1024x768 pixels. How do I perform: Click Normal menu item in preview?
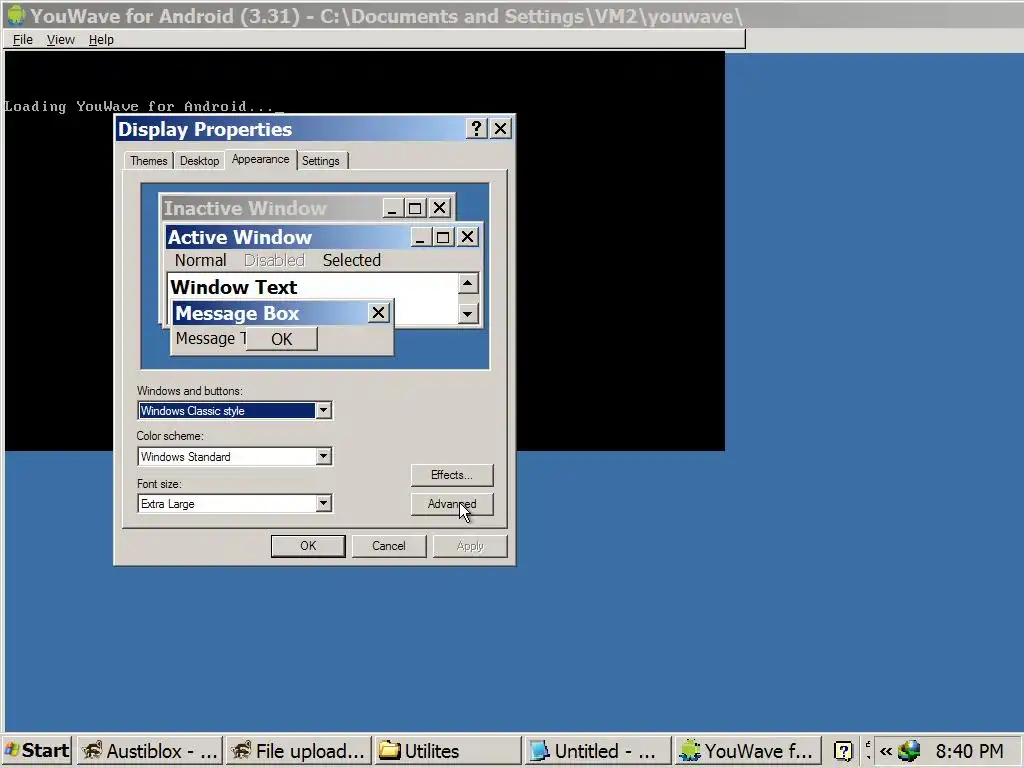click(x=200, y=261)
